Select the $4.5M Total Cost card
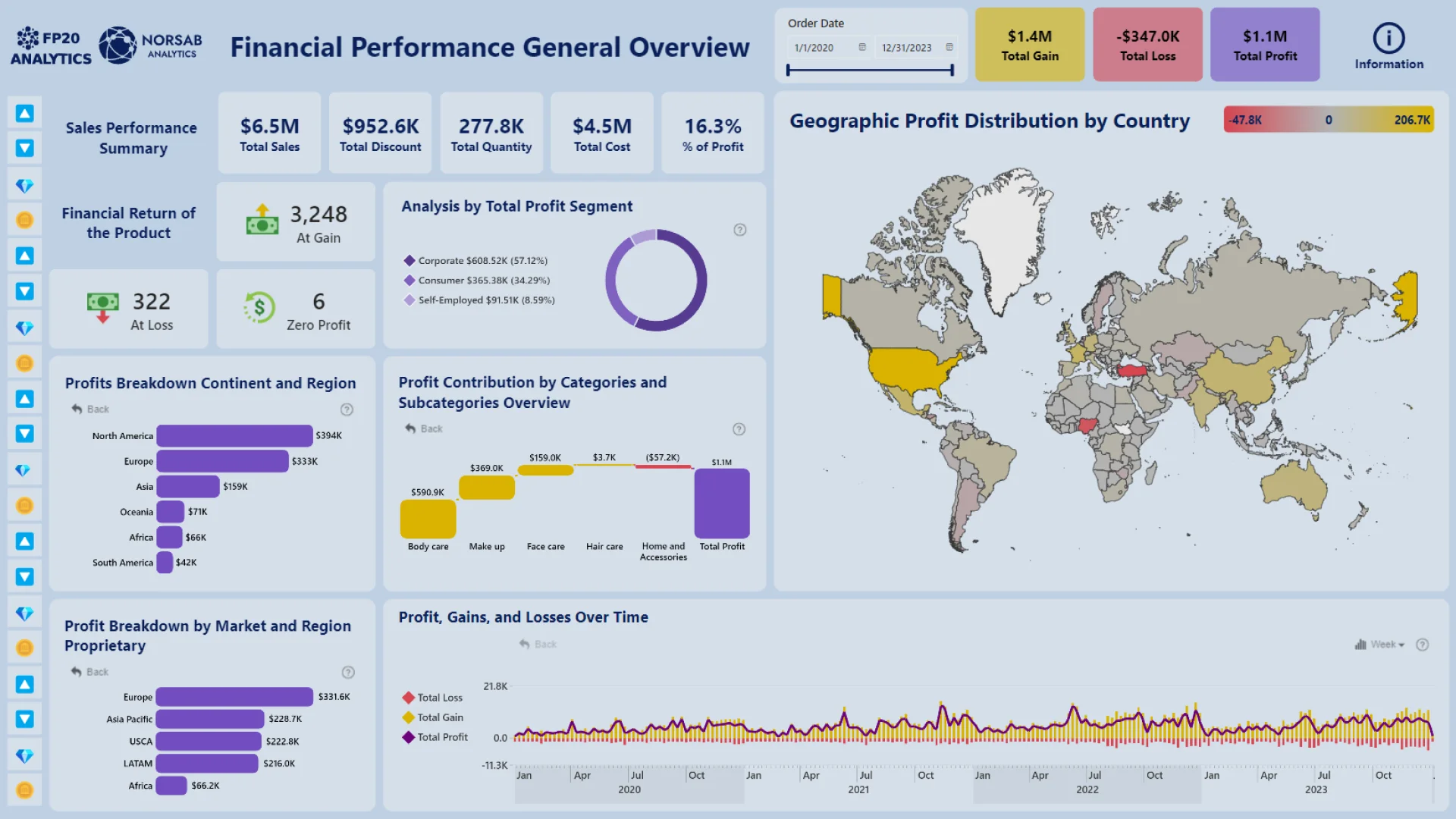 coord(602,133)
